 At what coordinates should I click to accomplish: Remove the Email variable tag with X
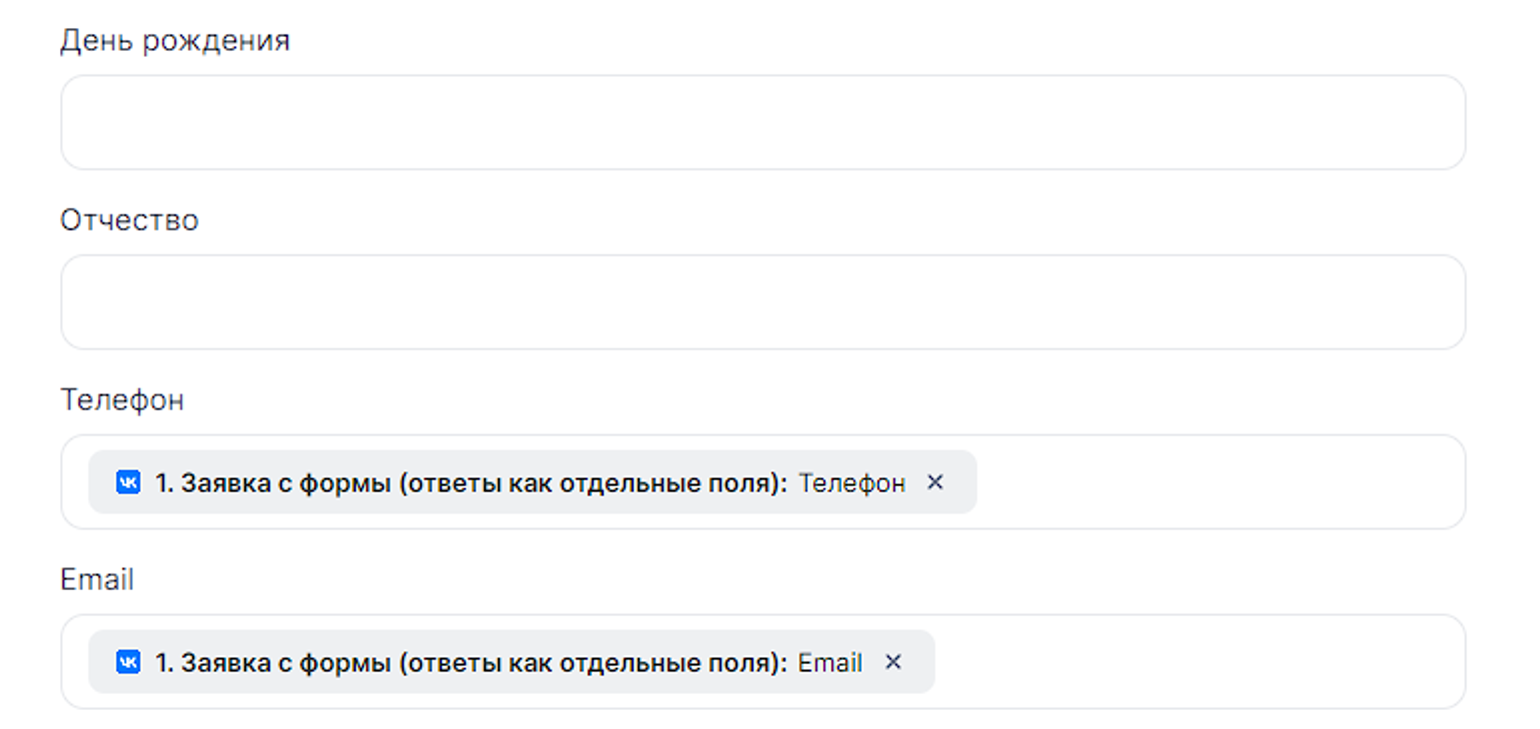pos(893,663)
